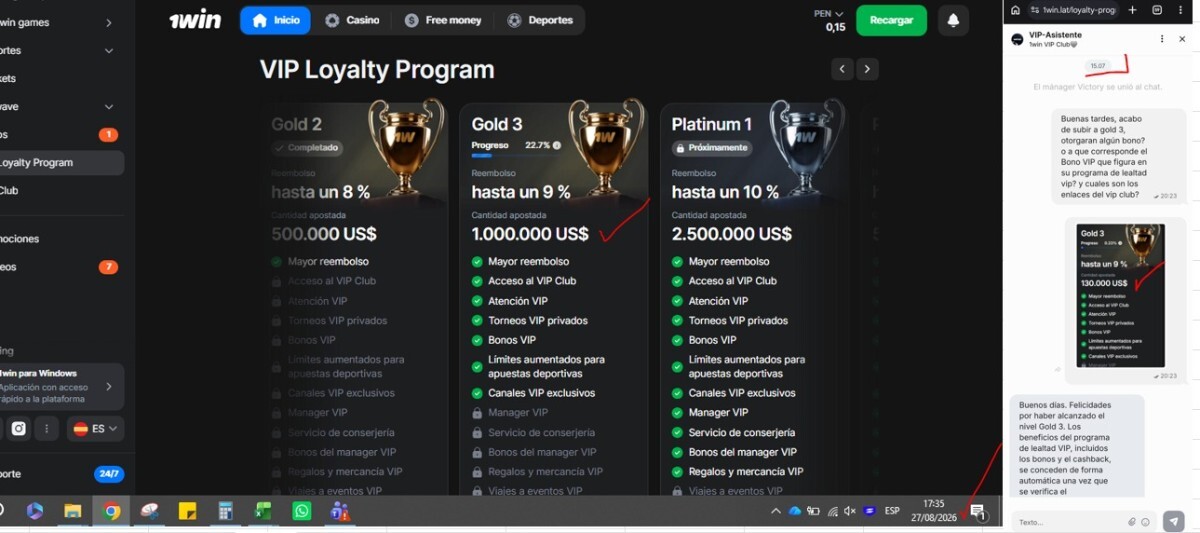Open new tab with plus icon
Image resolution: width=1200 pixels, height=533 pixels.
pos(1133,10)
